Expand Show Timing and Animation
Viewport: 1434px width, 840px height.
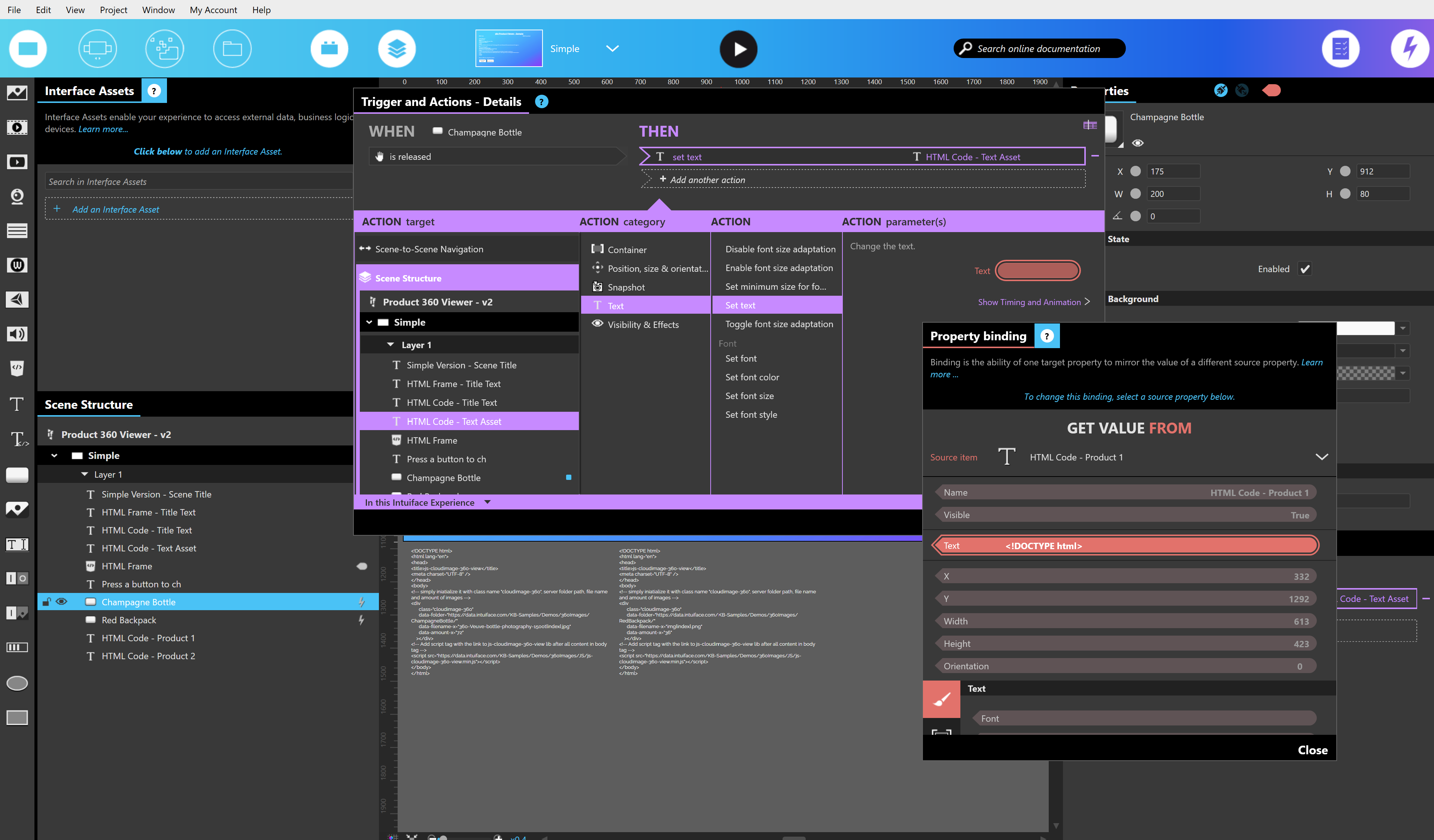1033,302
